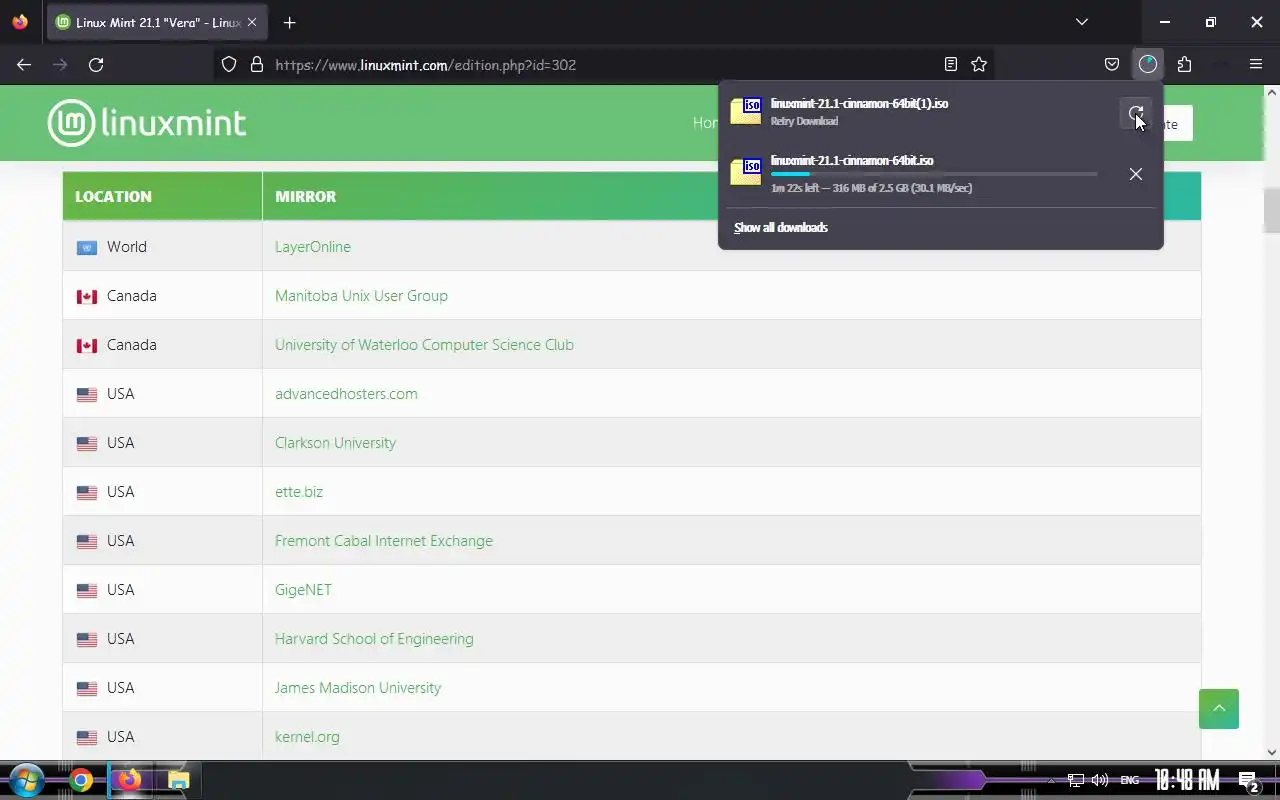Viewport: 1280px width, 800px height.
Task: Click the volume speaker tray icon
Action: click(x=1100, y=780)
